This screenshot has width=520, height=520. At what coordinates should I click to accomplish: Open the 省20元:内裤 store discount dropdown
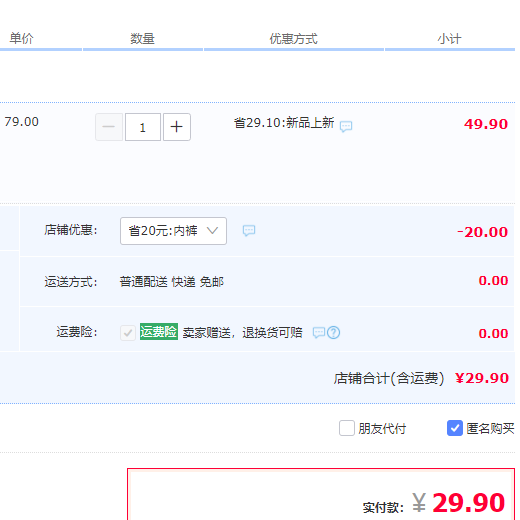[x=173, y=231]
